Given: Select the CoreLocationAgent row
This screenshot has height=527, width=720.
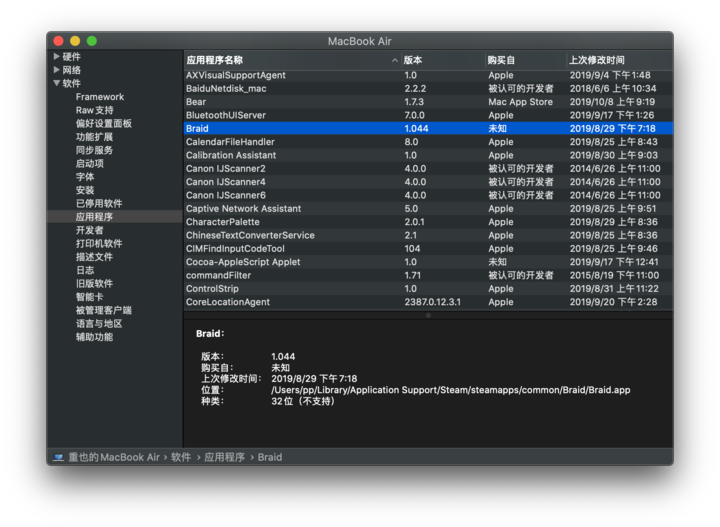Looking at the screenshot, I should pos(428,302).
